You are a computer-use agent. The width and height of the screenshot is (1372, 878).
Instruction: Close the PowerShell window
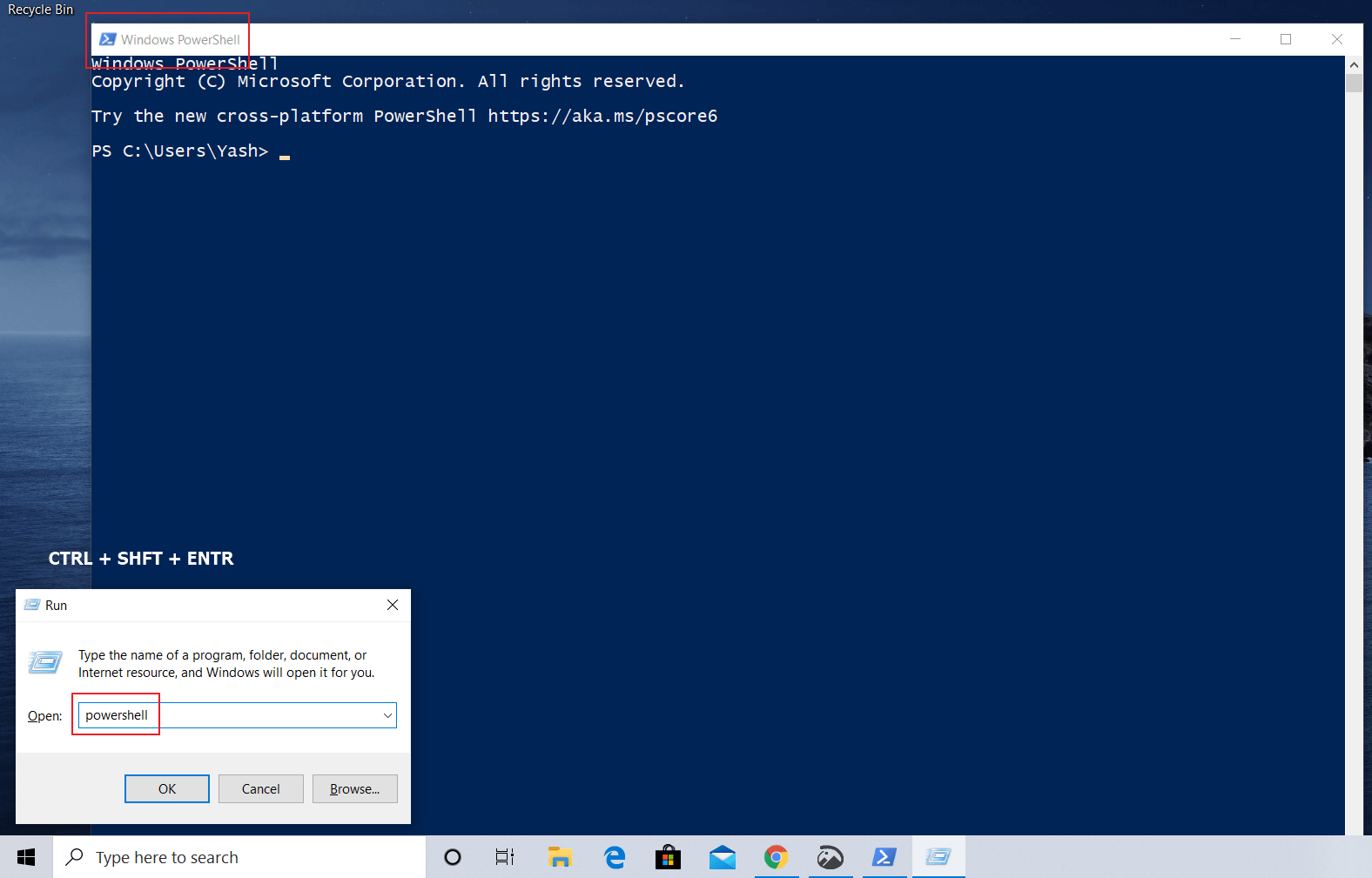[x=1337, y=39]
